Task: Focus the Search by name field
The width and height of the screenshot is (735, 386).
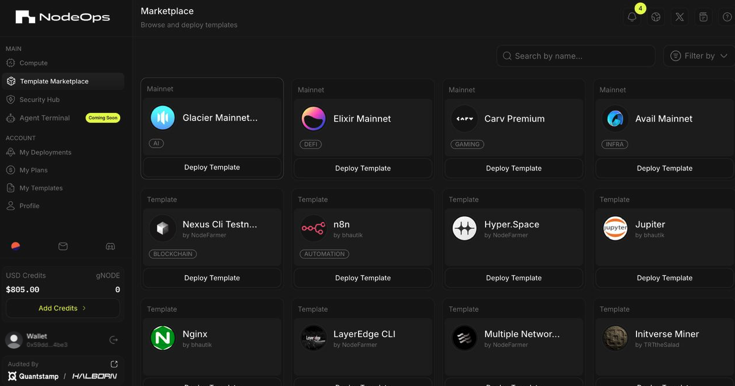Action: [576, 56]
